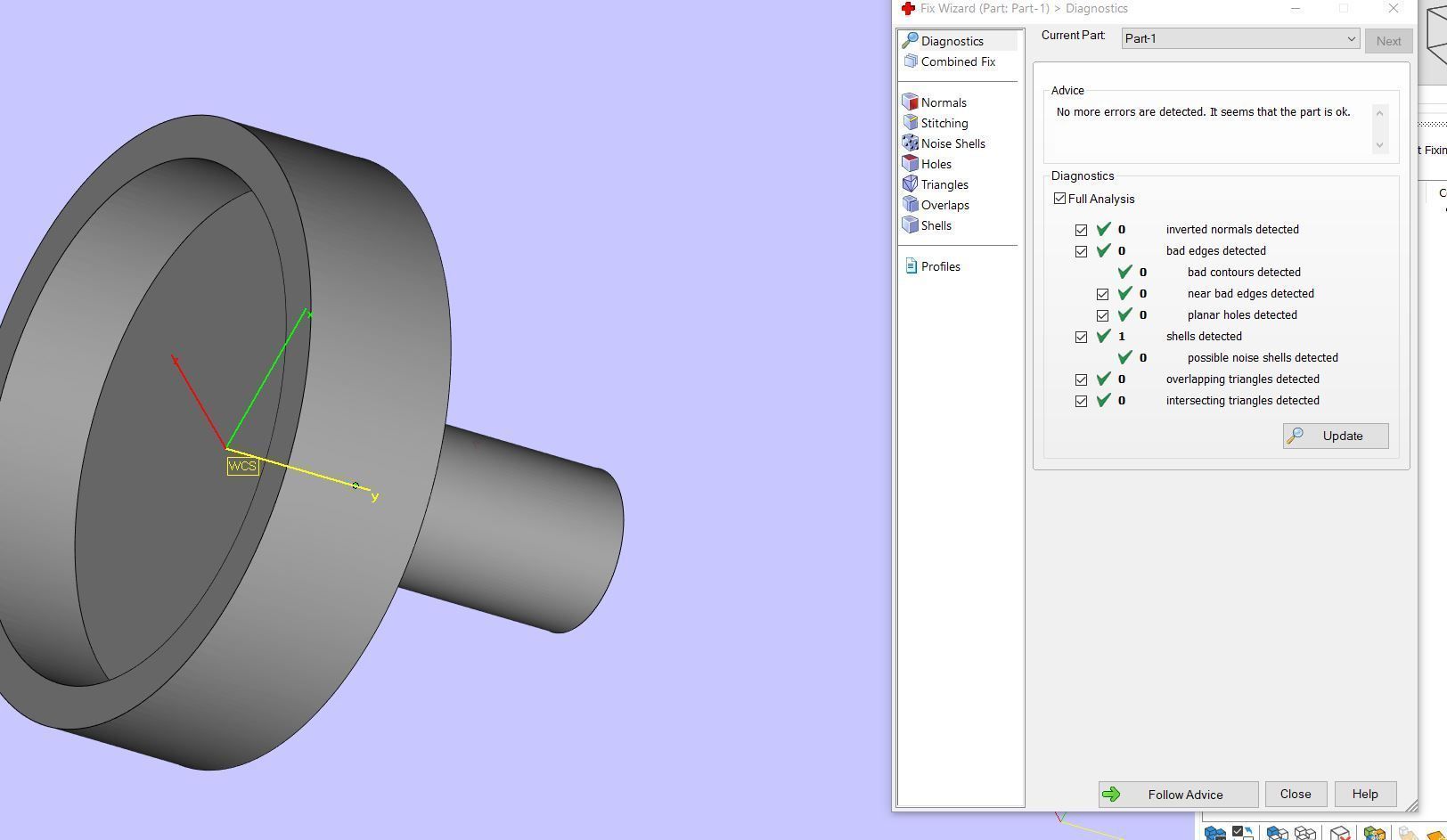Open the Profiles document icon
Viewport: 1447px width, 840px height.
coord(911,266)
